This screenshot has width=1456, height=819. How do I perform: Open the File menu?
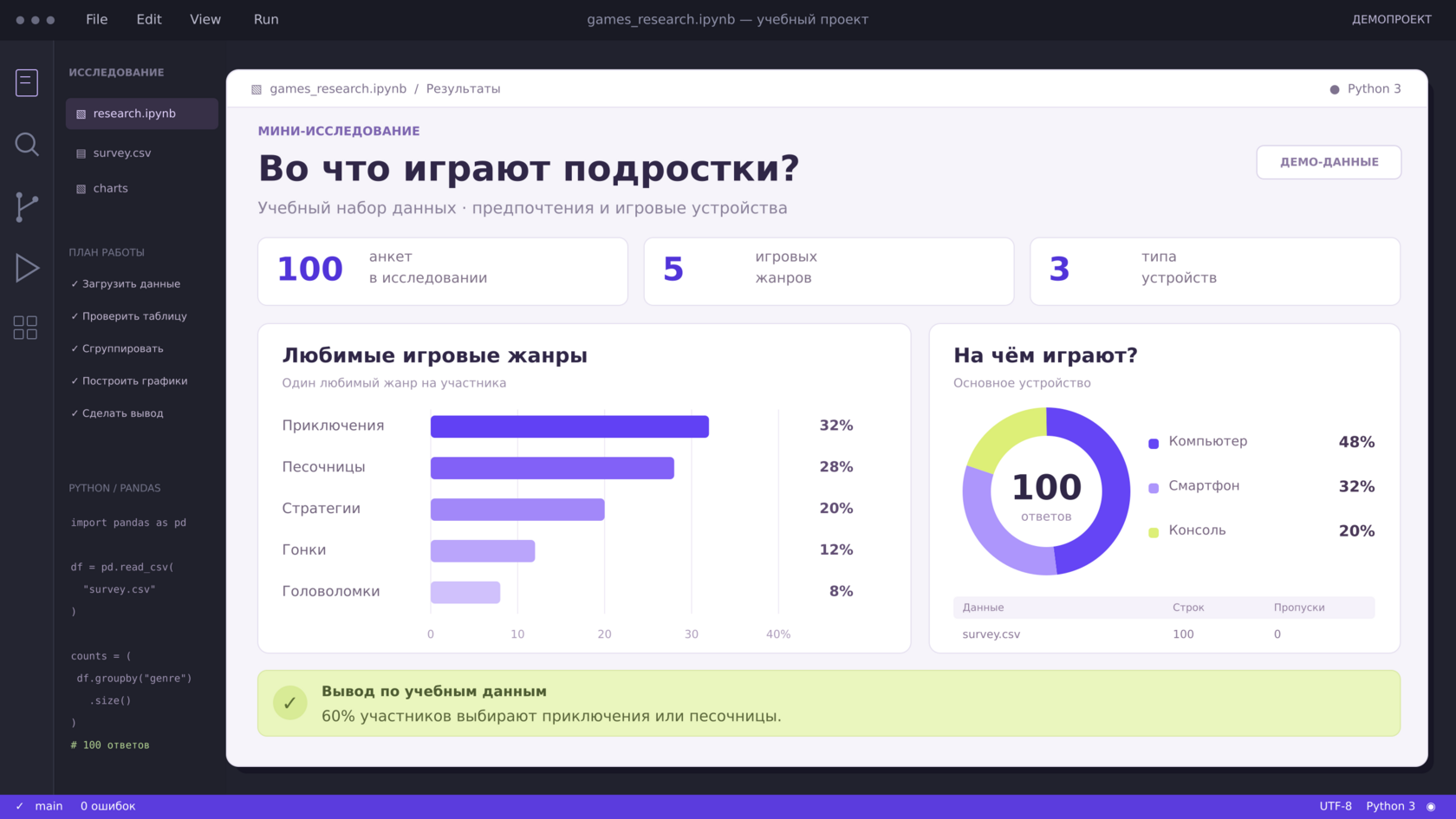click(97, 19)
